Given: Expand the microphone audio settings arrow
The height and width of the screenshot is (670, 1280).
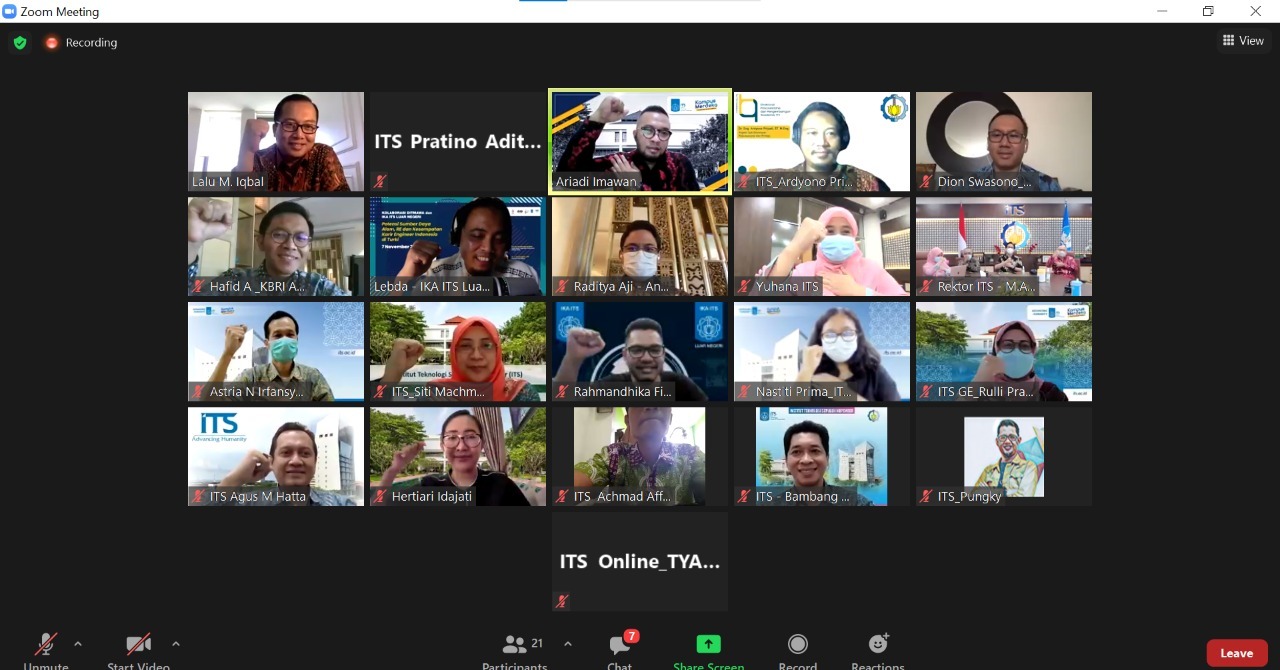Looking at the screenshot, I should pyautogui.click(x=78, y=645).
